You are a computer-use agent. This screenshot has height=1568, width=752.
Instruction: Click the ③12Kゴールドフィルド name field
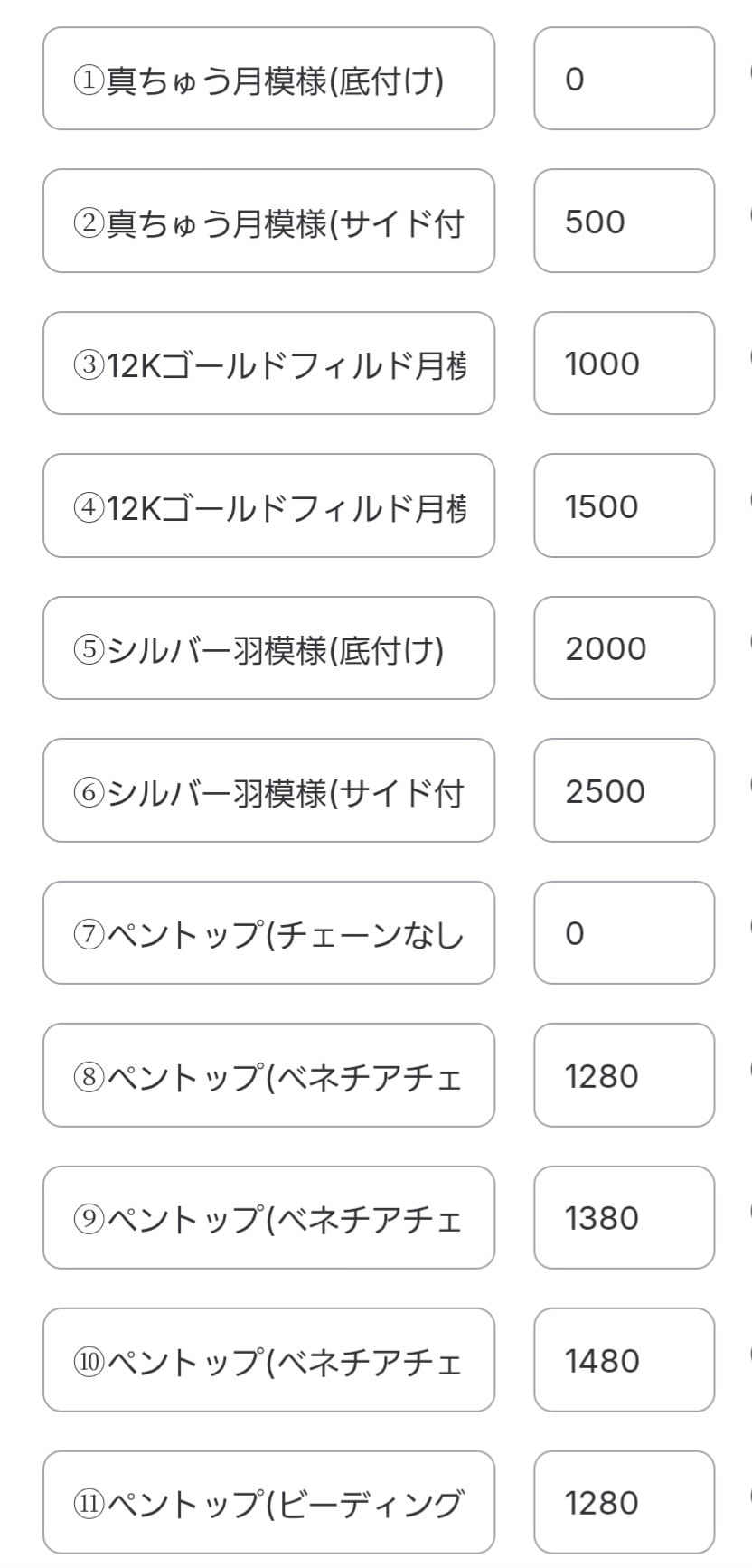point(268,364)
